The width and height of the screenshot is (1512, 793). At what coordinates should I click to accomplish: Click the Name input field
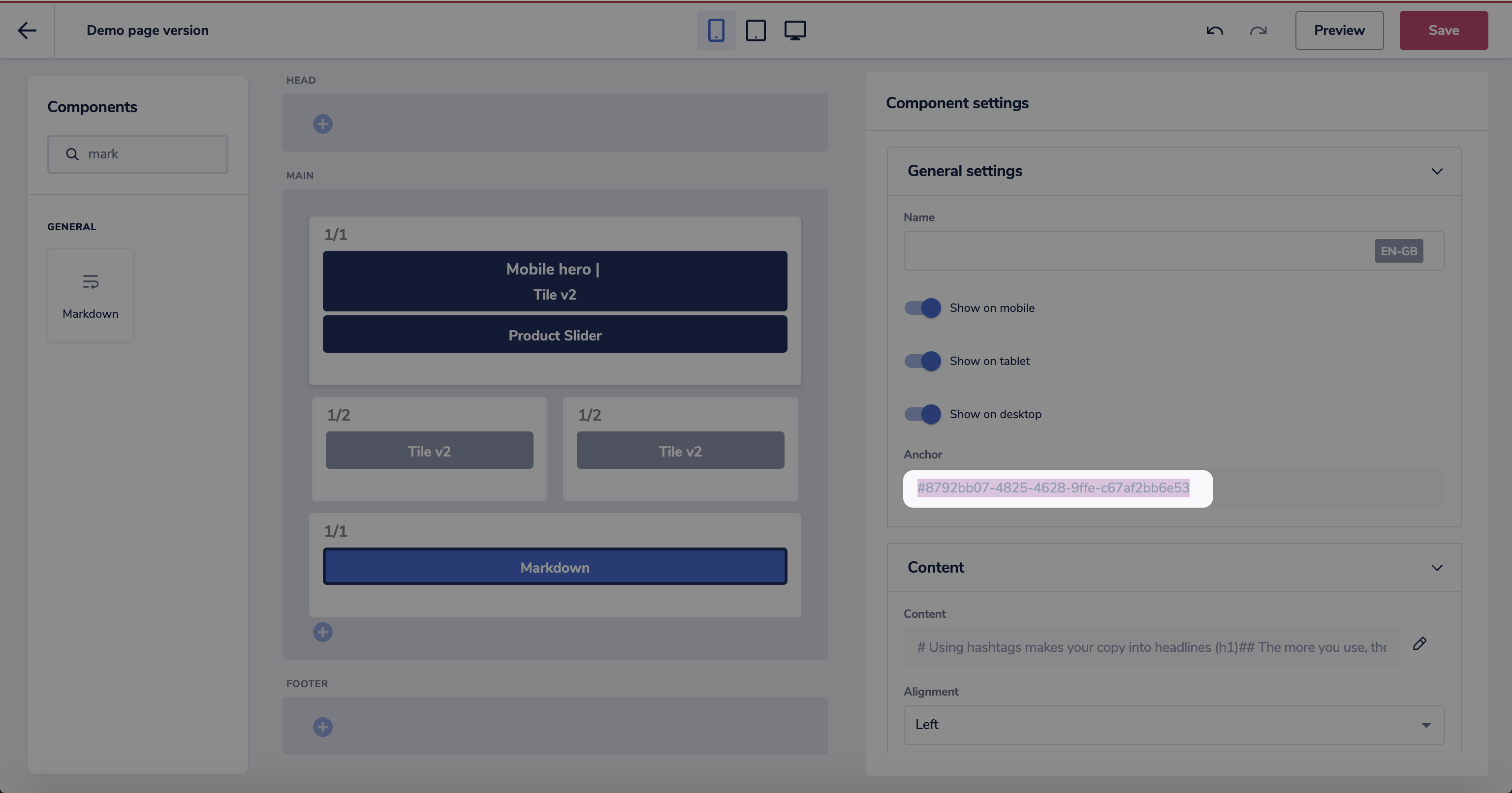point(1174,251)
